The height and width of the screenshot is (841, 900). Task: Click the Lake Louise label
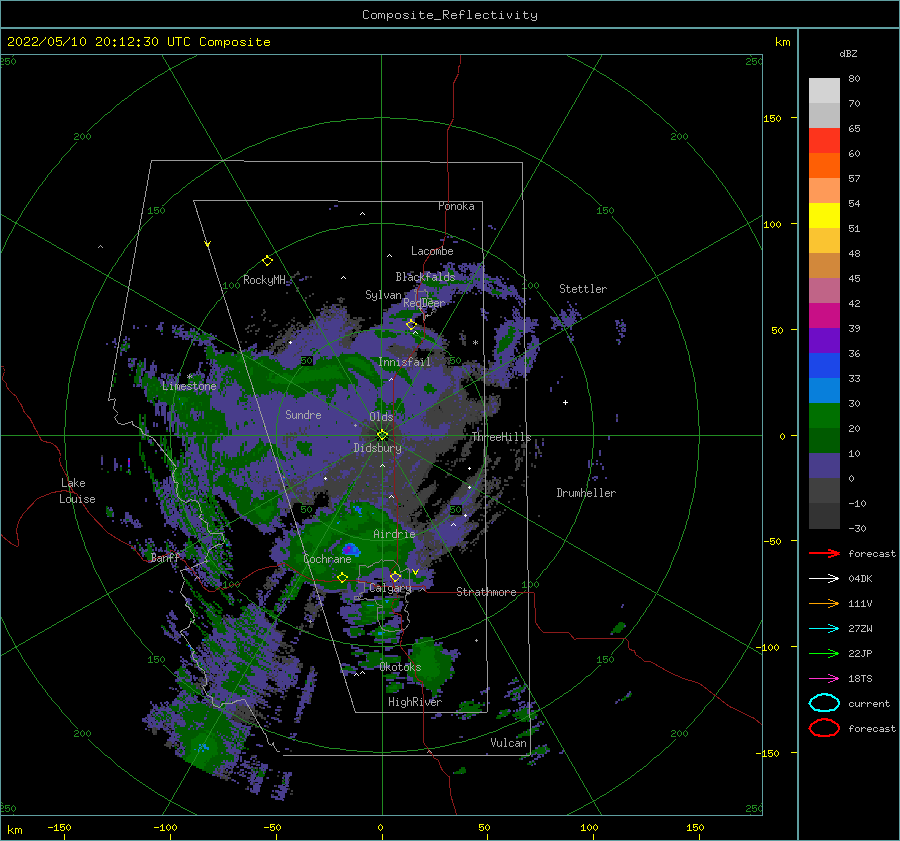[77, 491]
